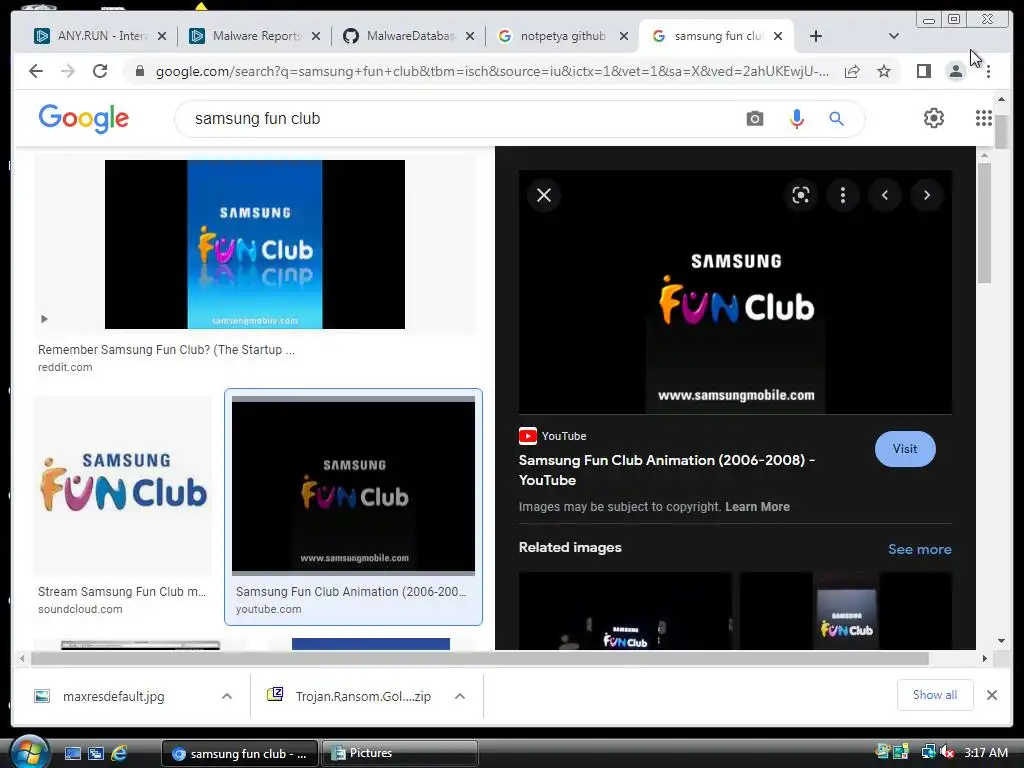Open Learn More copyright link

(x=758, y=507)
